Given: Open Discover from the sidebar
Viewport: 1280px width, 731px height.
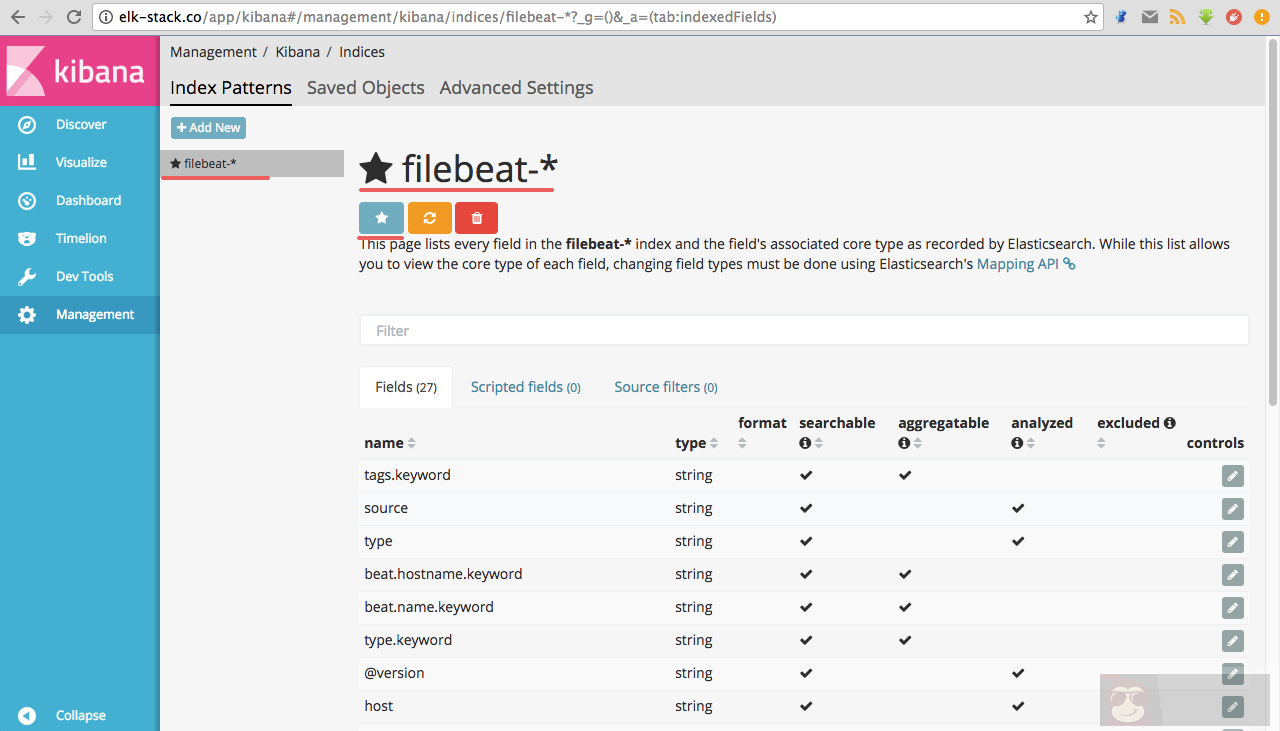Looking at the screenshot, I should click(80, 125).
